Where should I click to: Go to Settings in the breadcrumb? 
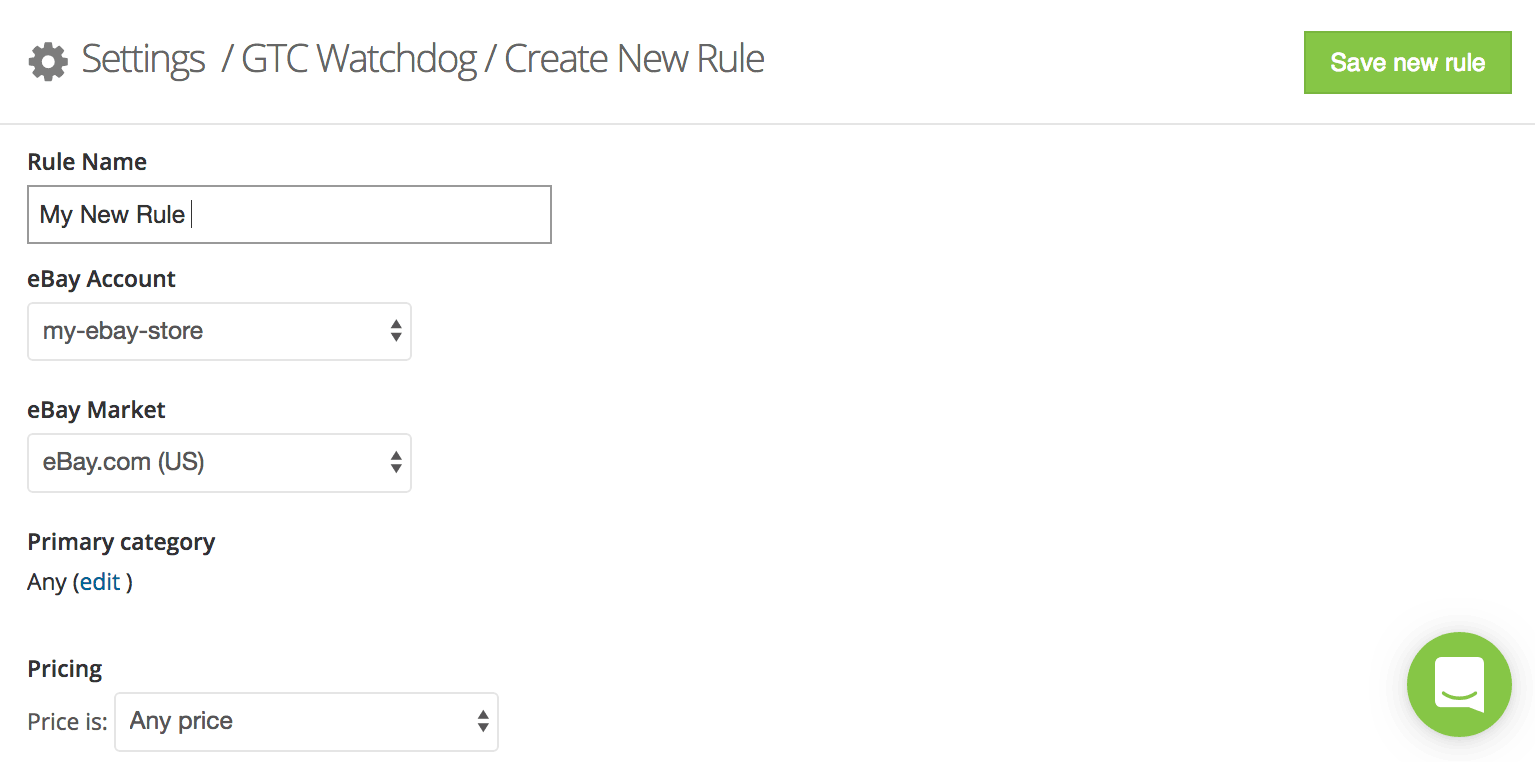tap(143, 60)
